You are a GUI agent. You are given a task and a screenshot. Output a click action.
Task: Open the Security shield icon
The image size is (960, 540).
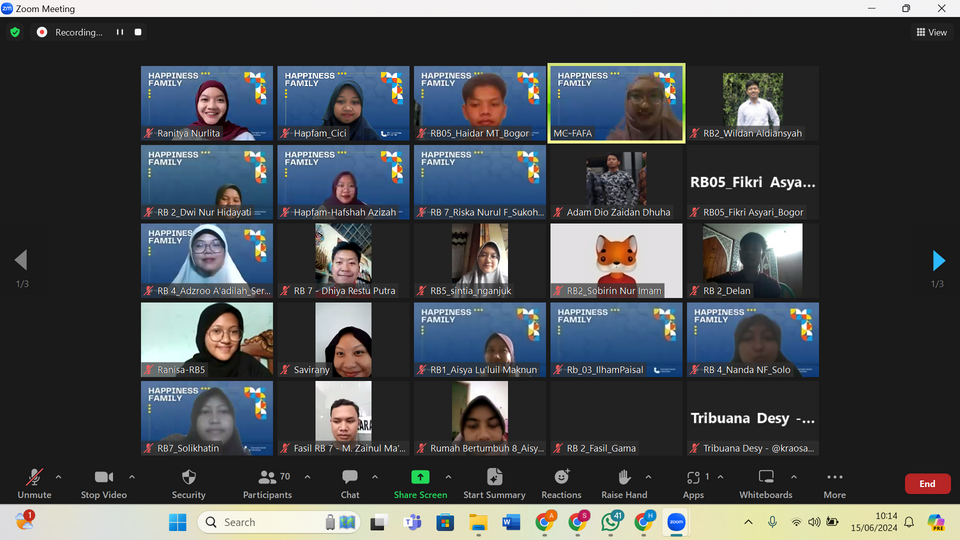188,478
